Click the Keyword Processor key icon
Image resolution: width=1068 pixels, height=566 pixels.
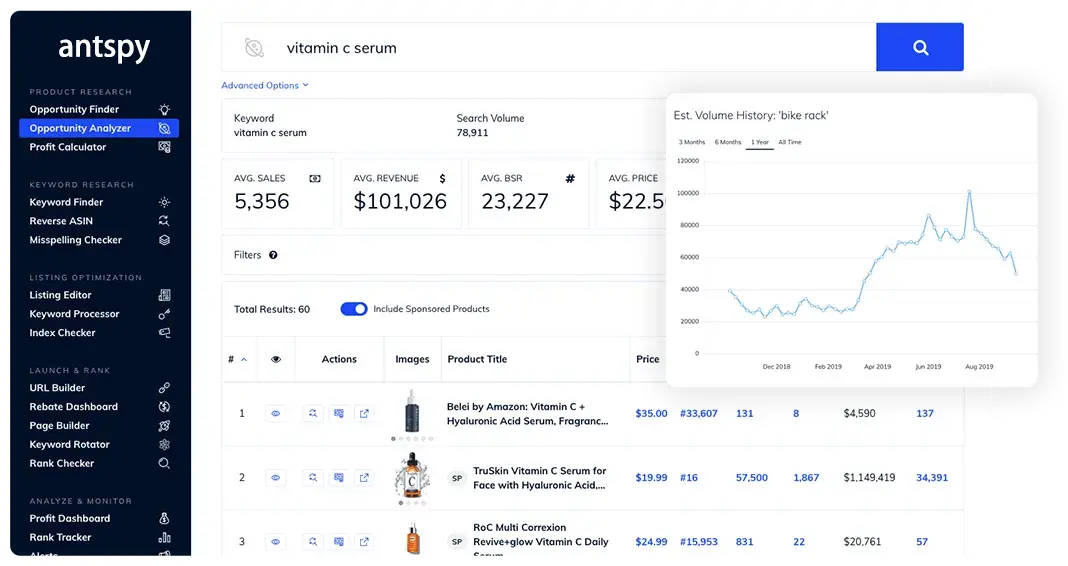click(x=164, y=314)
